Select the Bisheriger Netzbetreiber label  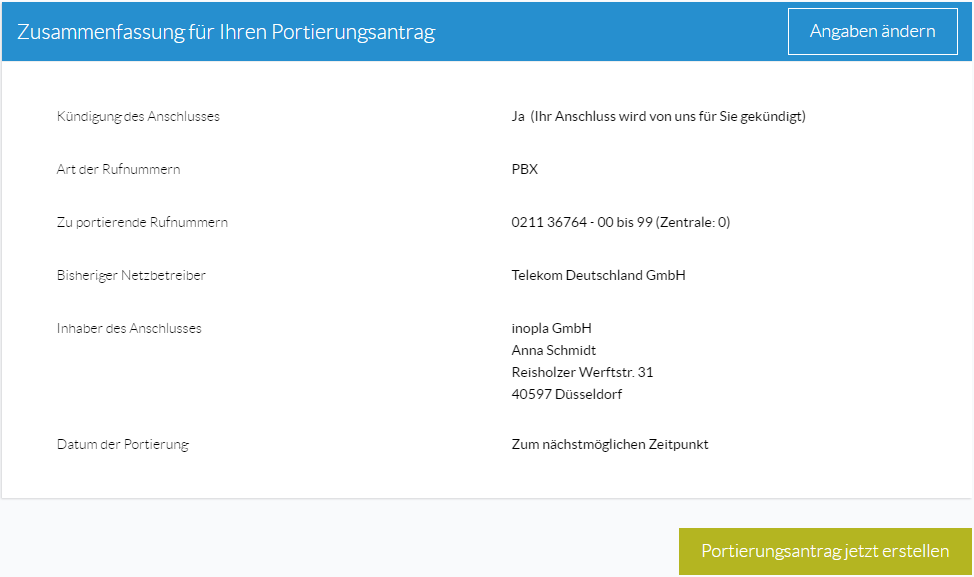[x=131, y=275]
